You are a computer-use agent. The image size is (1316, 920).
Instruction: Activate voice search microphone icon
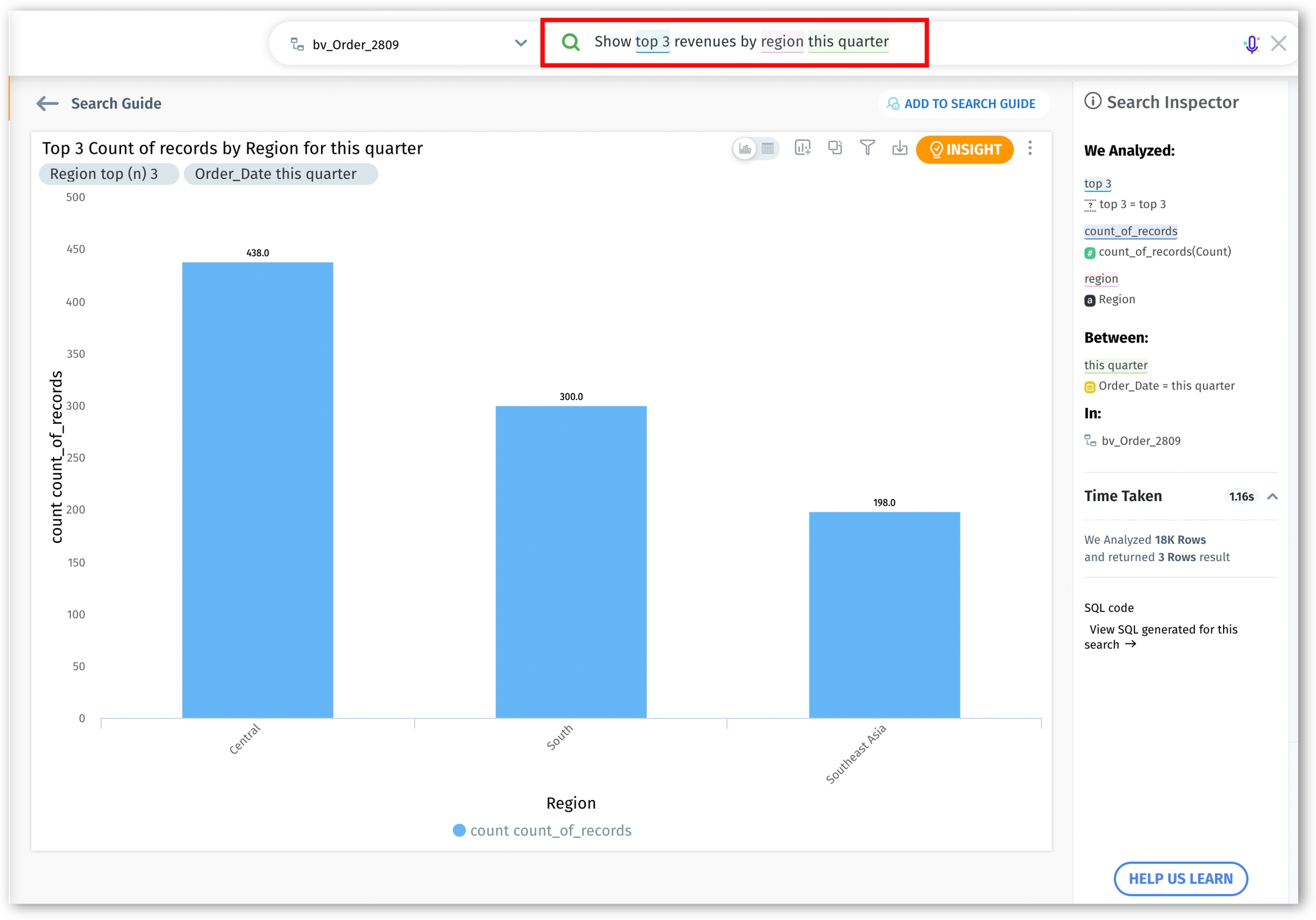[x=1251, y=43]
